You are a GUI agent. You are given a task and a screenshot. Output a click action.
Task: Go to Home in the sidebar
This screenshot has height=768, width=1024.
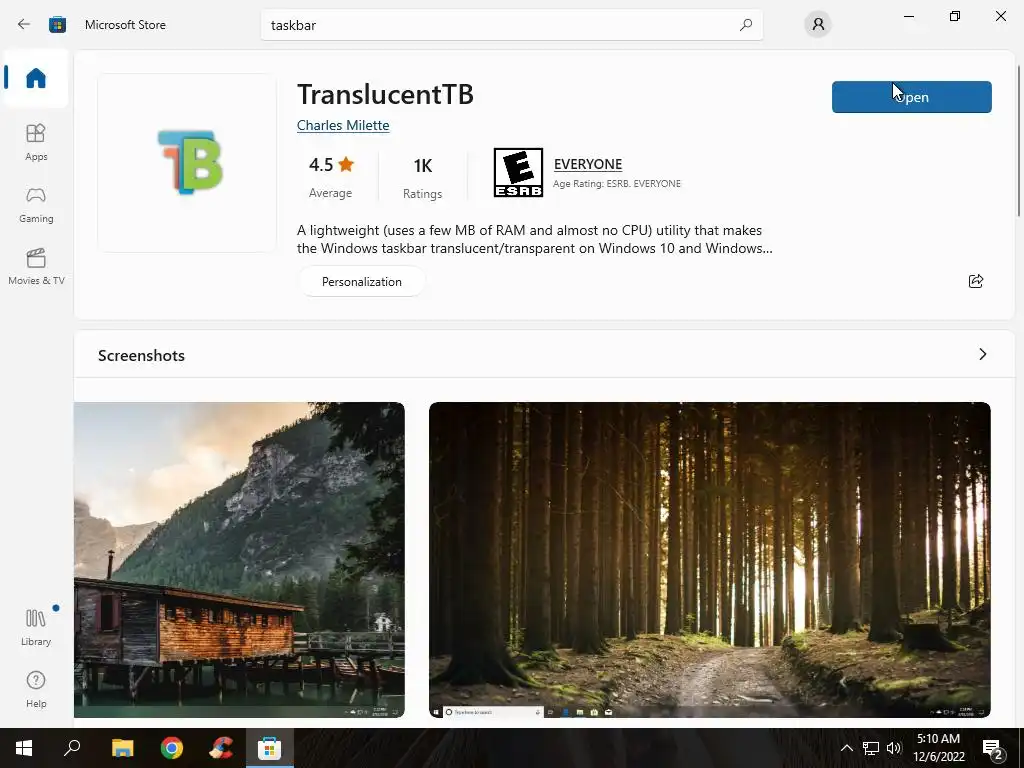(36, 78)
